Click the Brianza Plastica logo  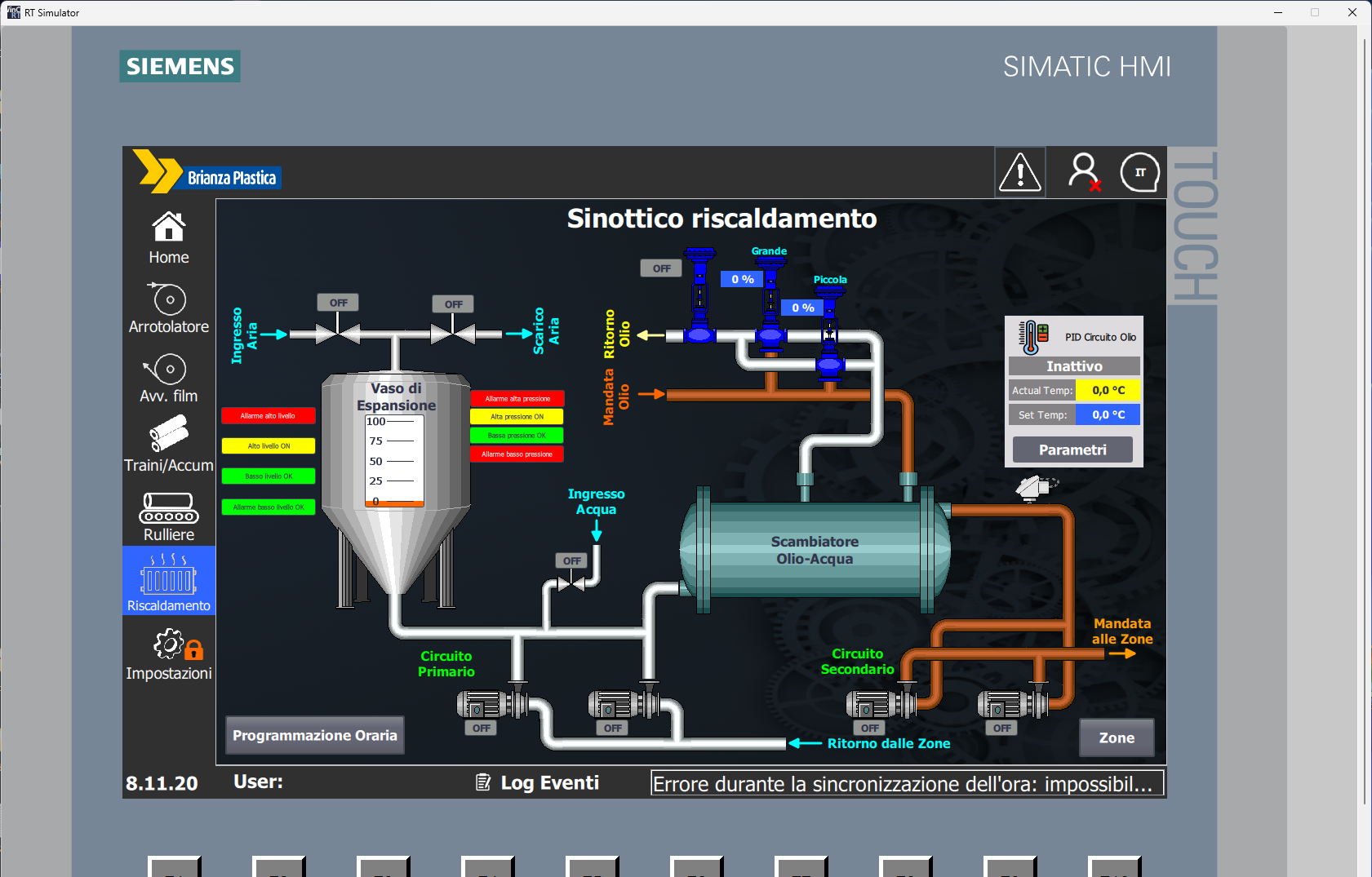[x=207, y=171]
